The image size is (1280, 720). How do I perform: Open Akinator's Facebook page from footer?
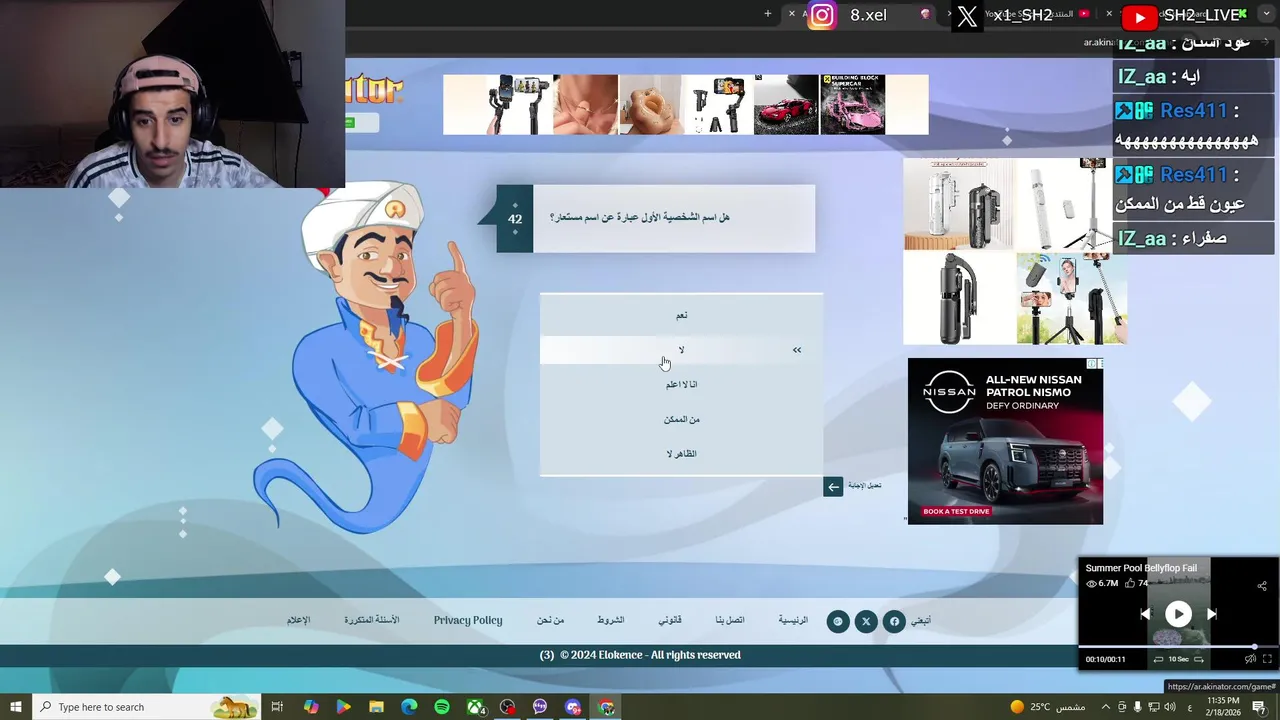click(x=894, y=621)
